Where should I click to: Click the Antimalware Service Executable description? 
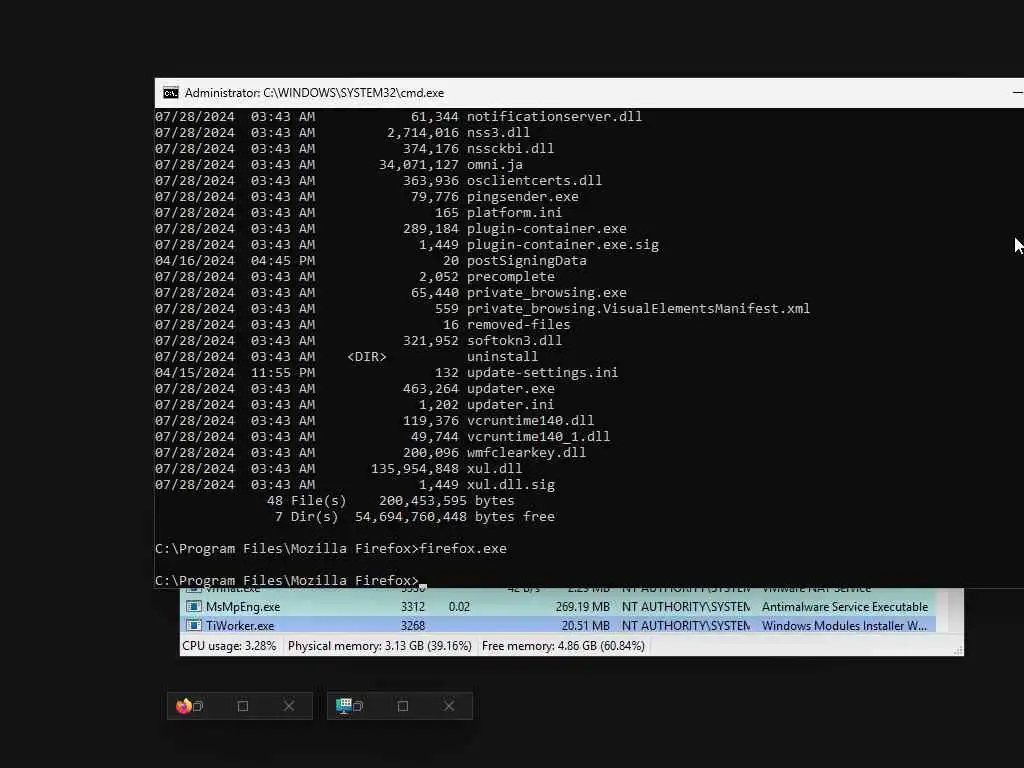pyautogui.click(x=844, y=607)
